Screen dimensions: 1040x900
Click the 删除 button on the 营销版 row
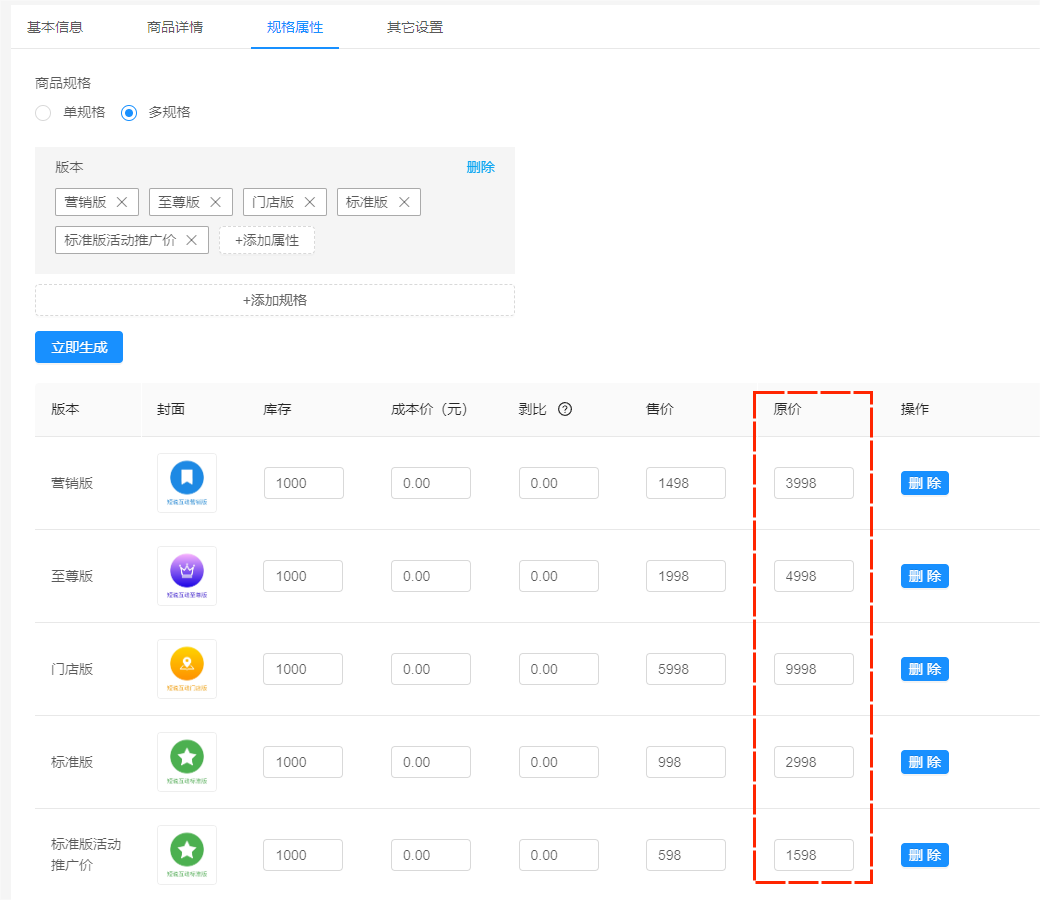coord(924,482)
